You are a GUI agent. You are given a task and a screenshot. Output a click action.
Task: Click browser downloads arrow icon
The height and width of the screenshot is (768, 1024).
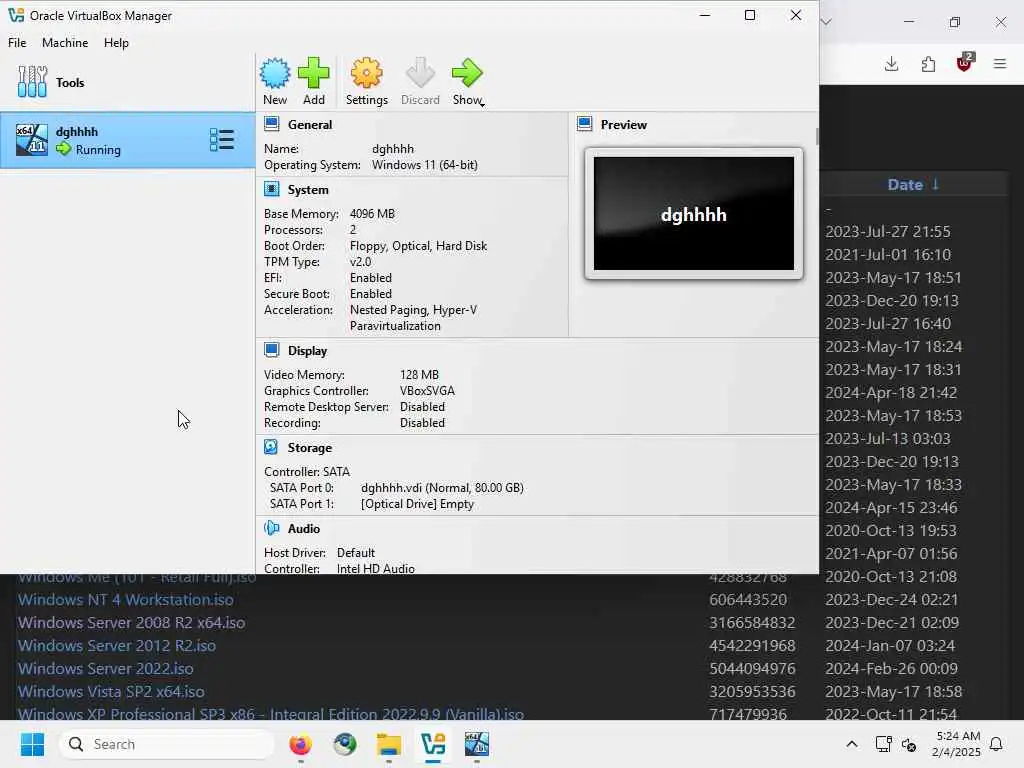(891, 63)
